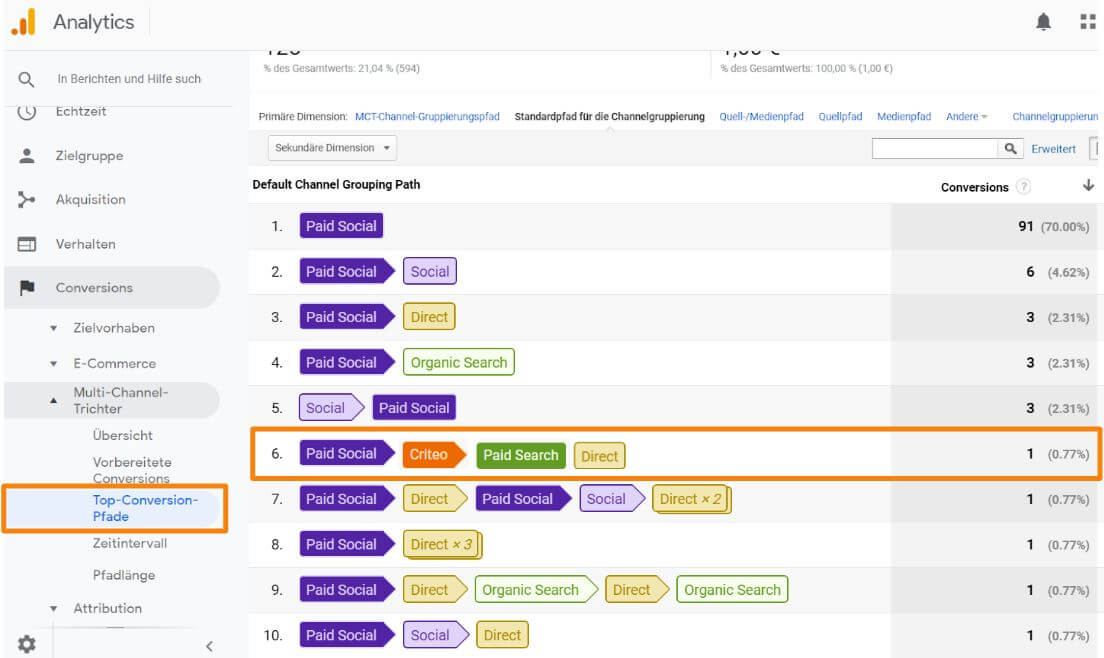Click the Conversions flag icon

point(27,288)
